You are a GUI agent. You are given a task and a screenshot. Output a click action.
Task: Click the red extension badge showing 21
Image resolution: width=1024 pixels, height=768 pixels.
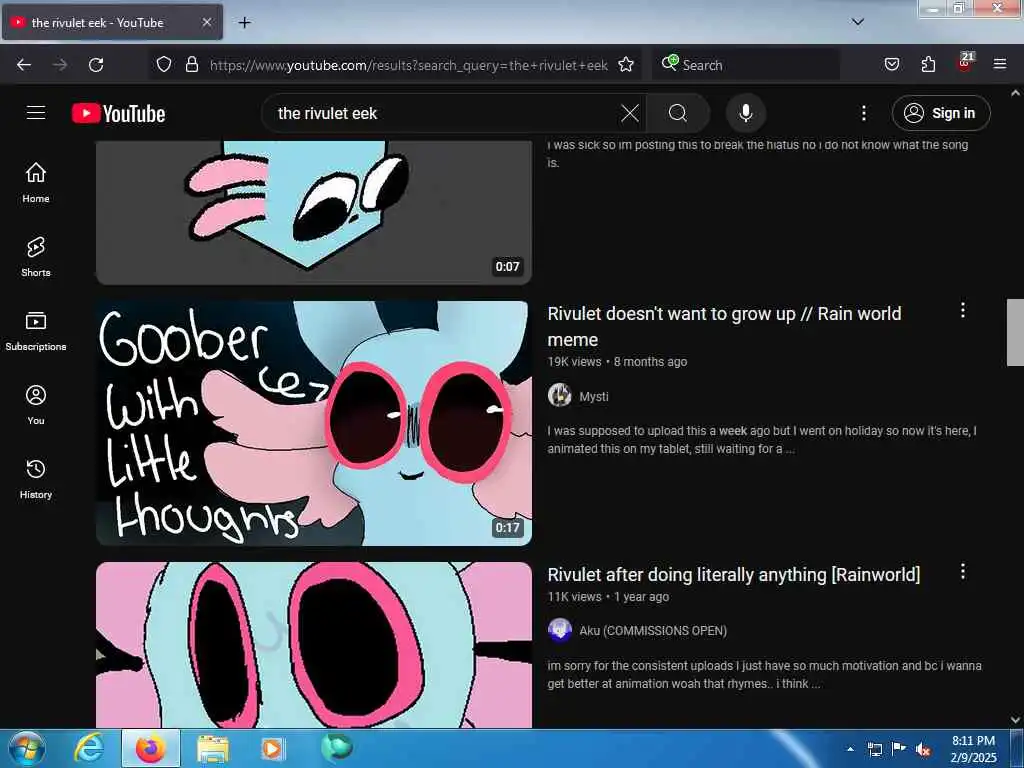965,62
